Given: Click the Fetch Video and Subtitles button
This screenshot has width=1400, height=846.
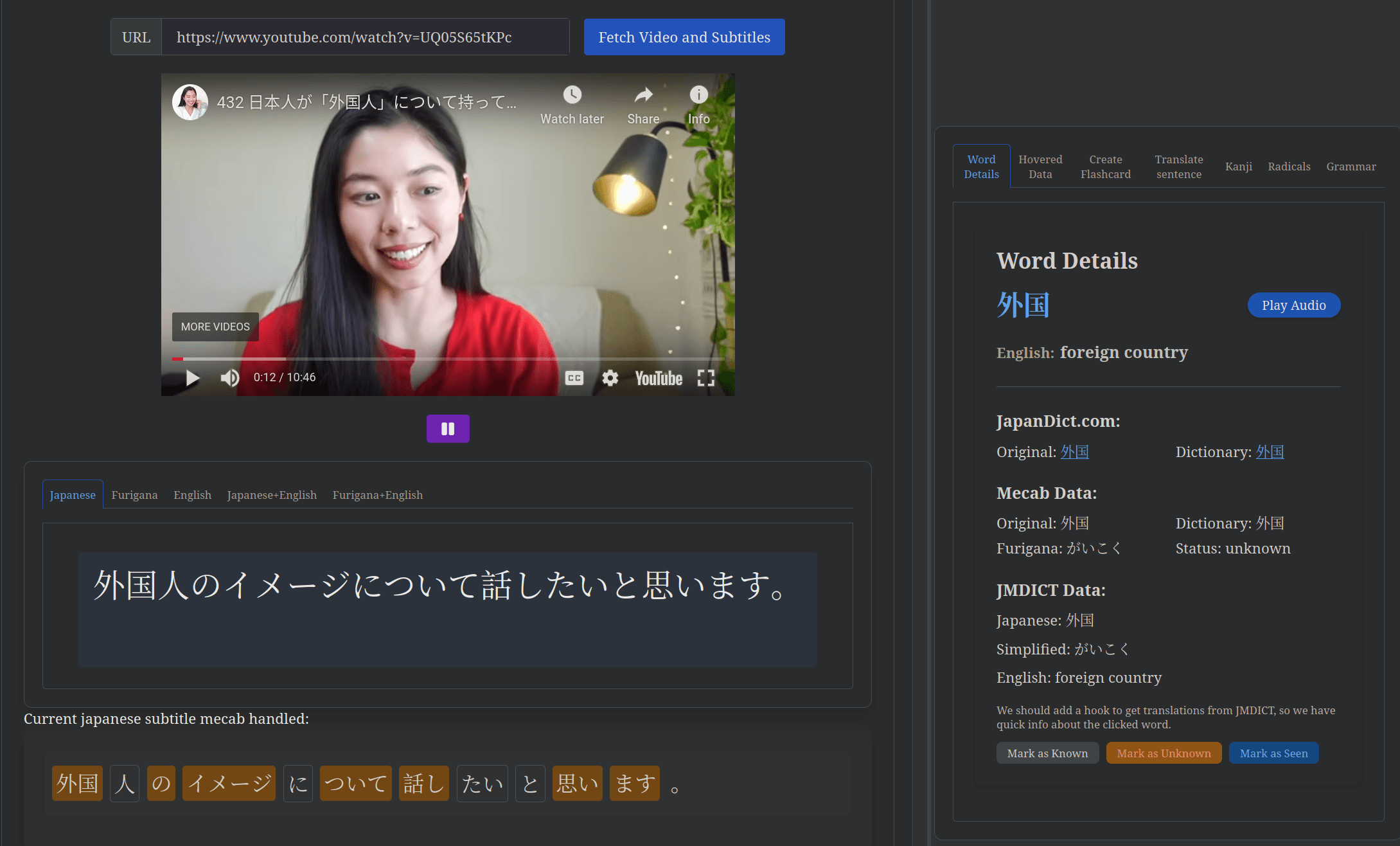Looking at the screenshot, I should (684, 37).
